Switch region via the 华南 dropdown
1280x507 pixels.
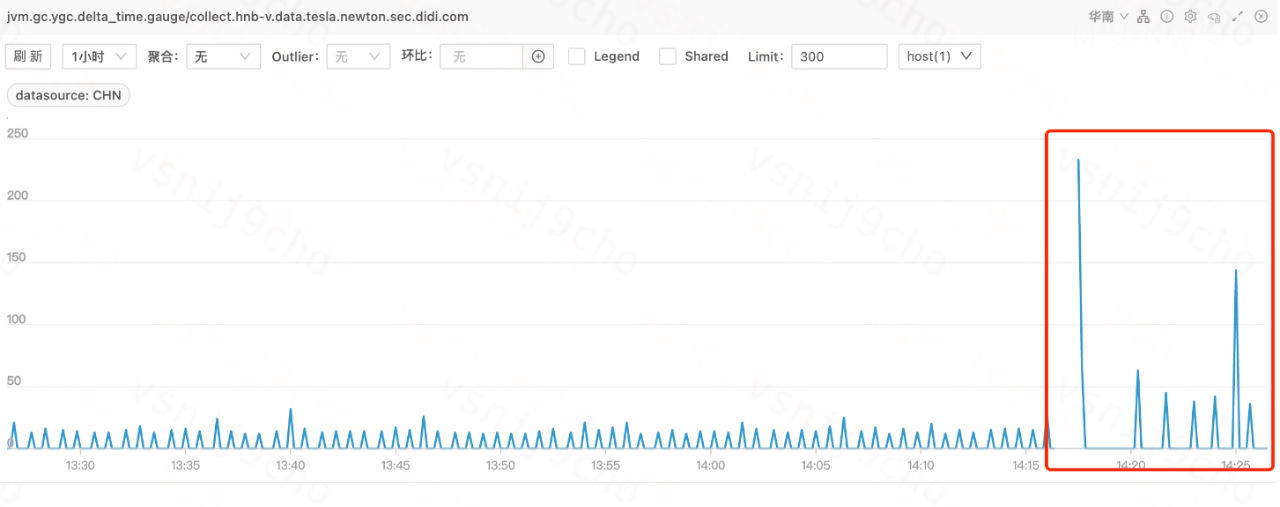(1108, 17)
